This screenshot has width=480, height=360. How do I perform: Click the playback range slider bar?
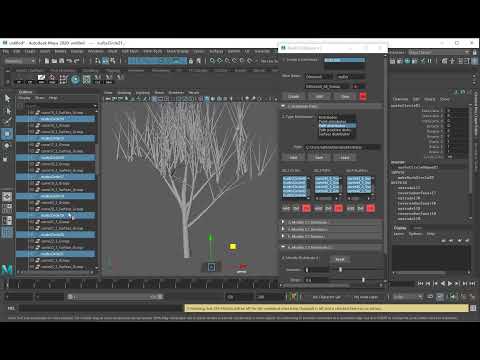point(115,297)
